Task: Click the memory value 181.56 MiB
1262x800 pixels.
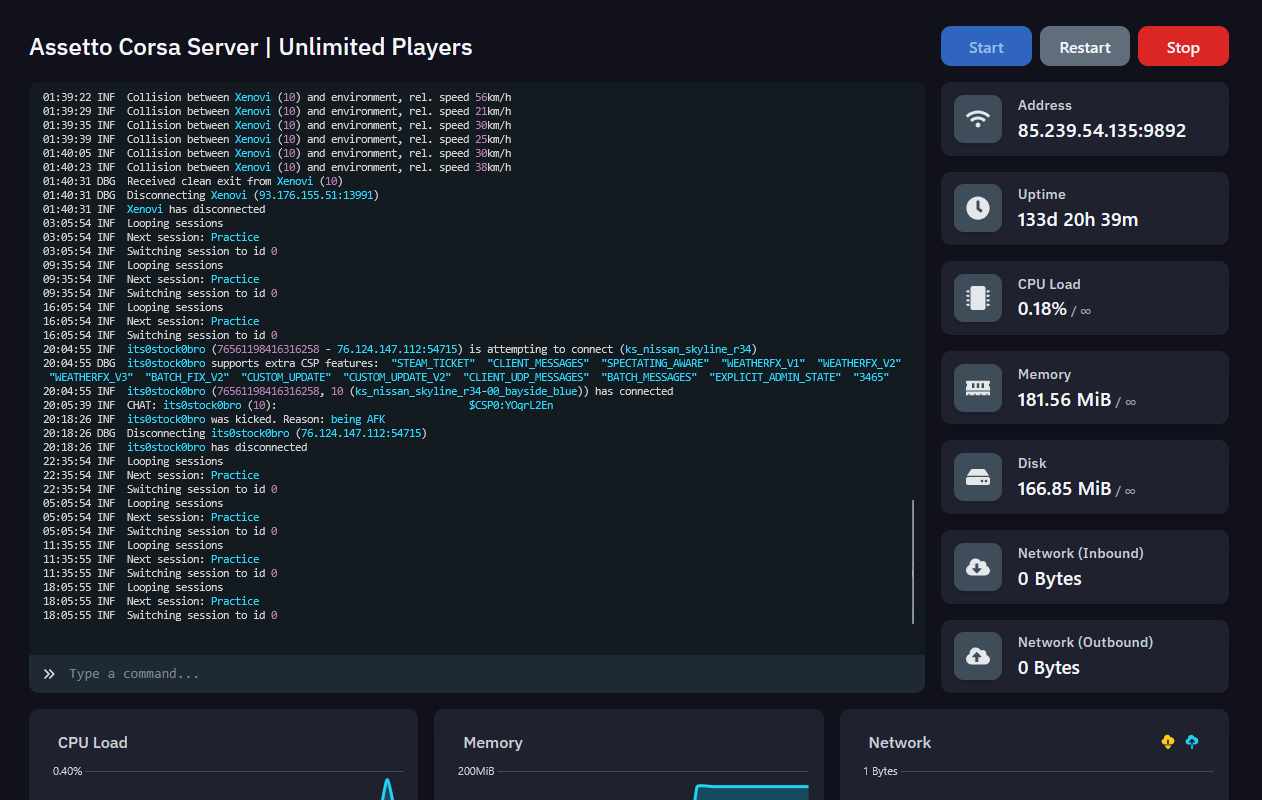Action: 1064,399
